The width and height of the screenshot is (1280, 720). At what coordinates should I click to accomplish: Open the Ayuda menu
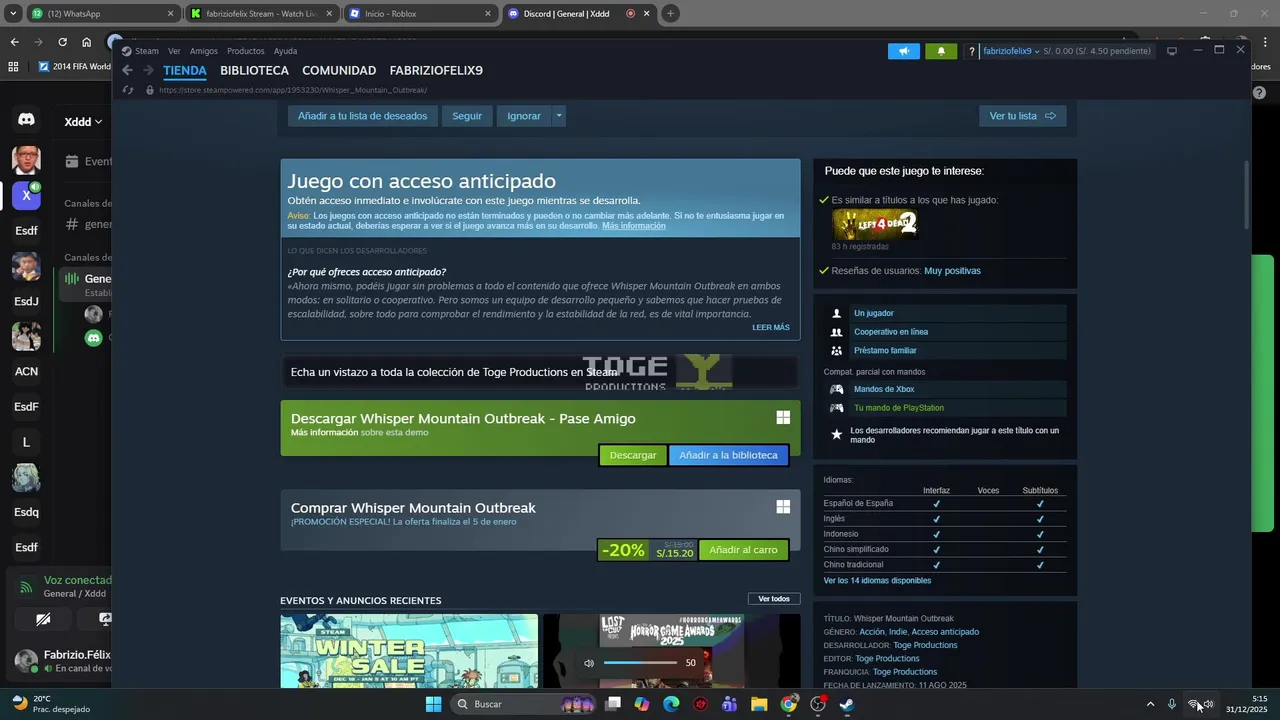(x=285, y=51)
